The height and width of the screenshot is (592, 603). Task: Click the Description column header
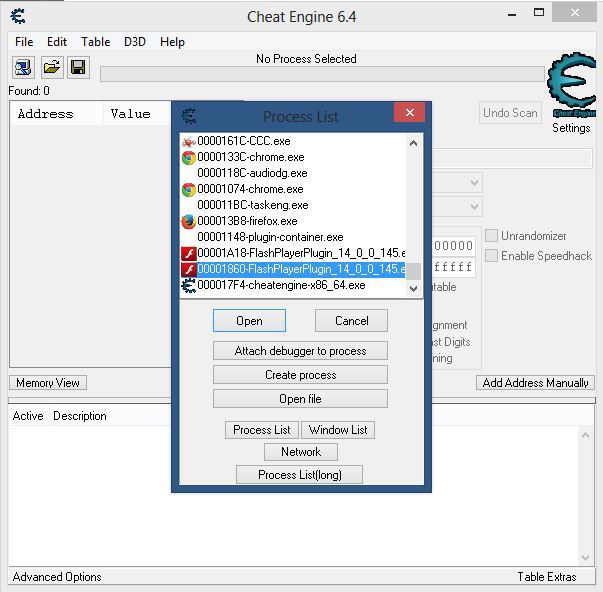[x=80, y=416]
